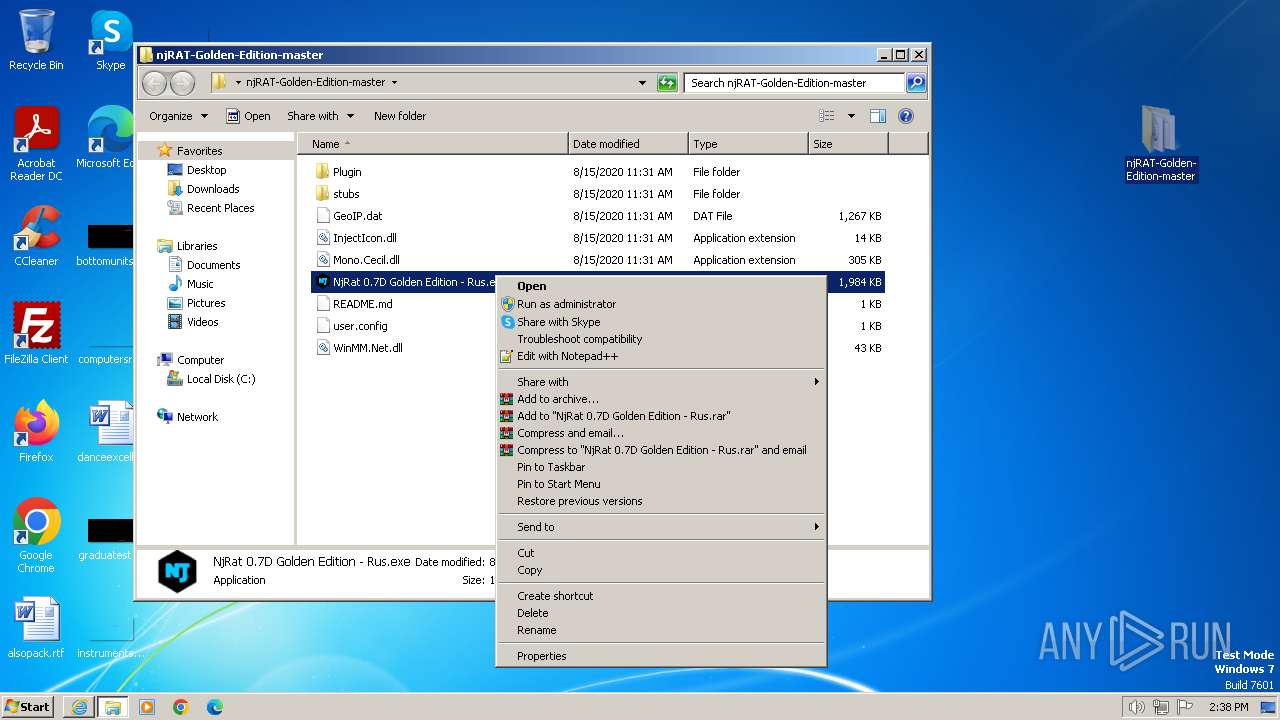
Task: Click the volume icon in system tray
Action: [x=1136, y=707]
